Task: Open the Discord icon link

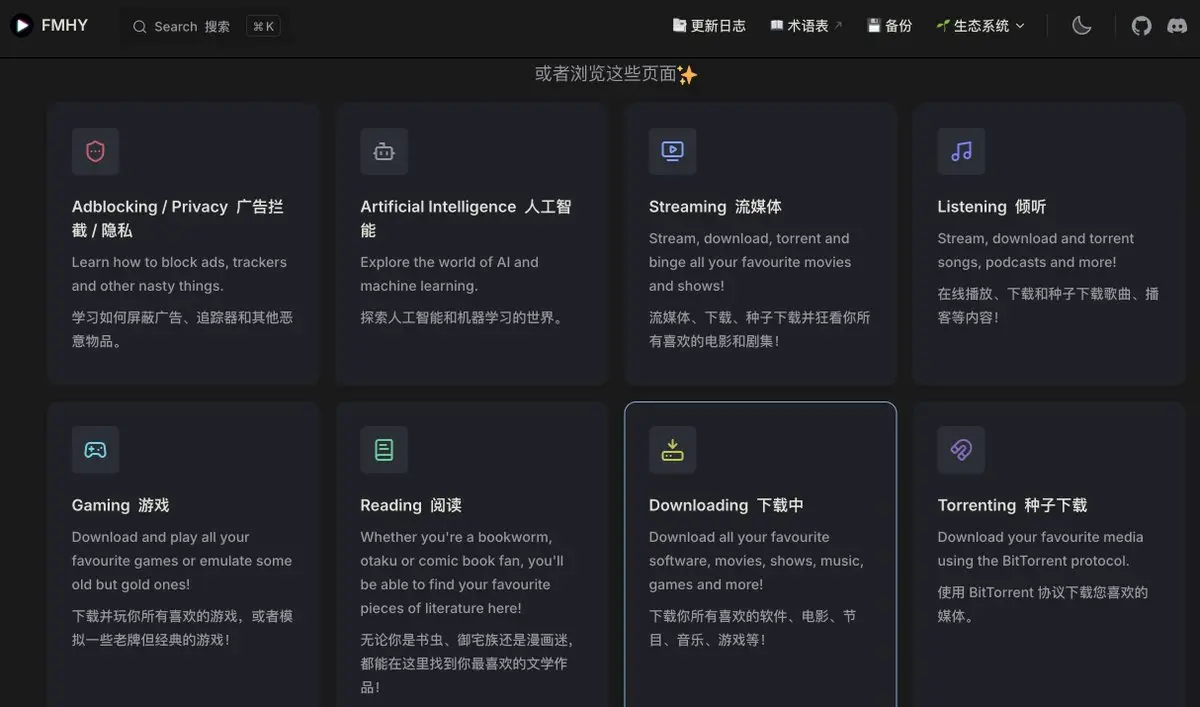Action: (x=1177, y=26)
